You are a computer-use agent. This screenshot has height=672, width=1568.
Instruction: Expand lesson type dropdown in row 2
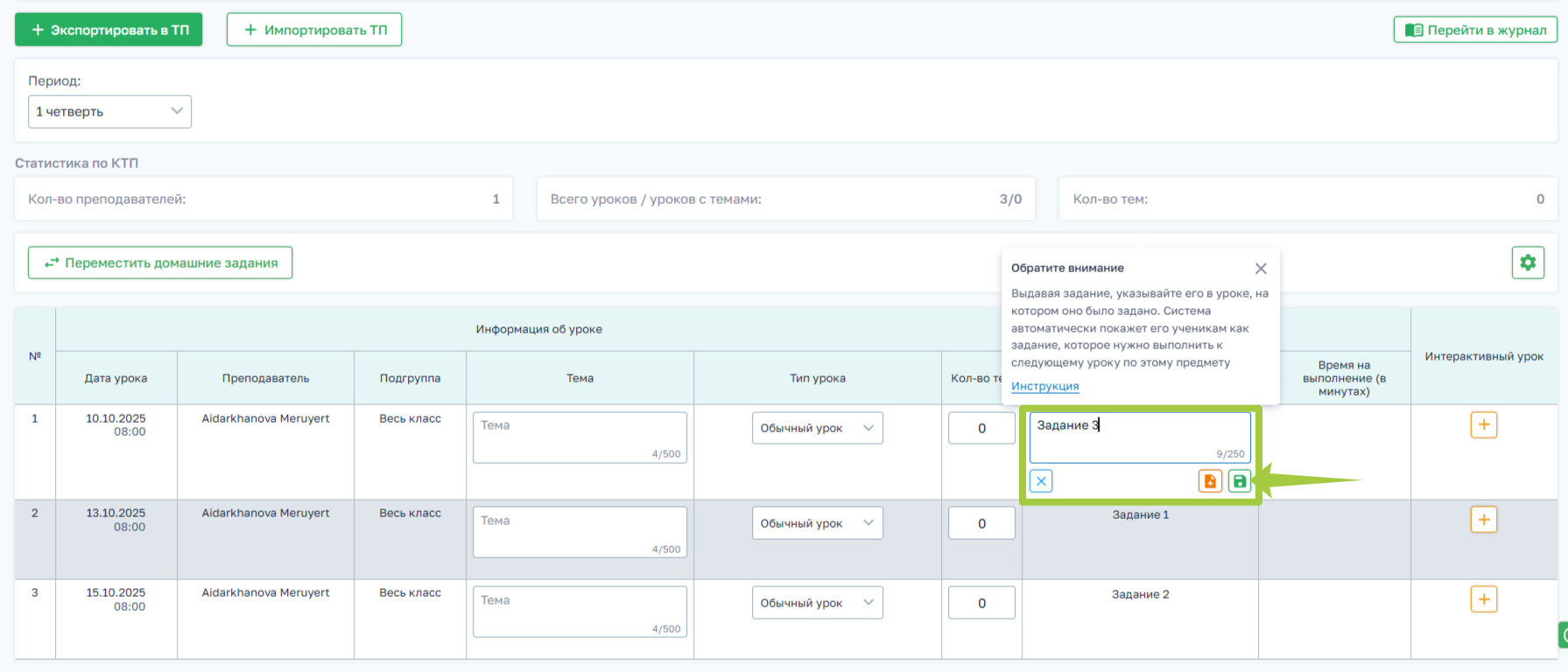tap(817, 523)
